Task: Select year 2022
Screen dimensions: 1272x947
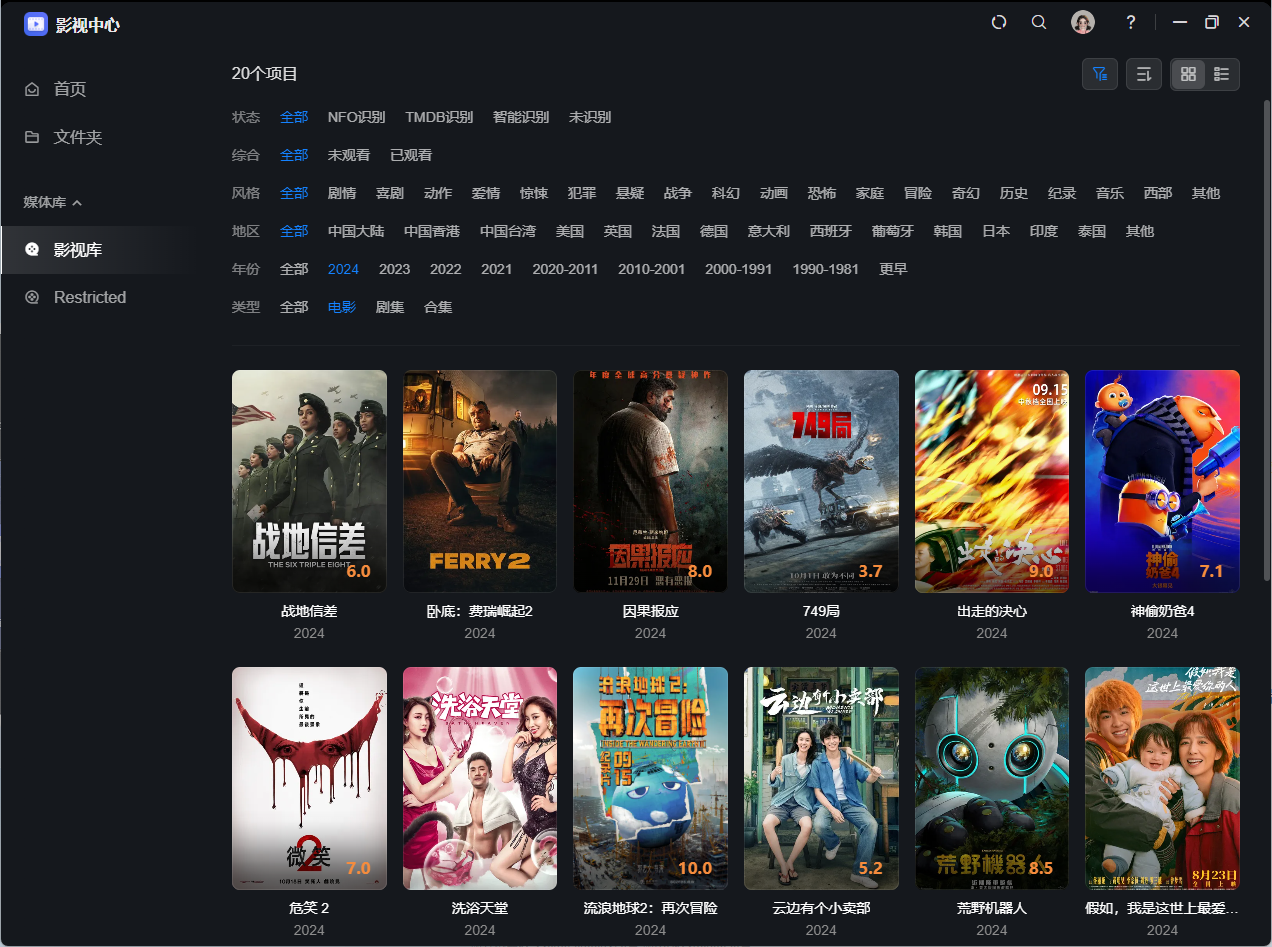Action: 446,269
